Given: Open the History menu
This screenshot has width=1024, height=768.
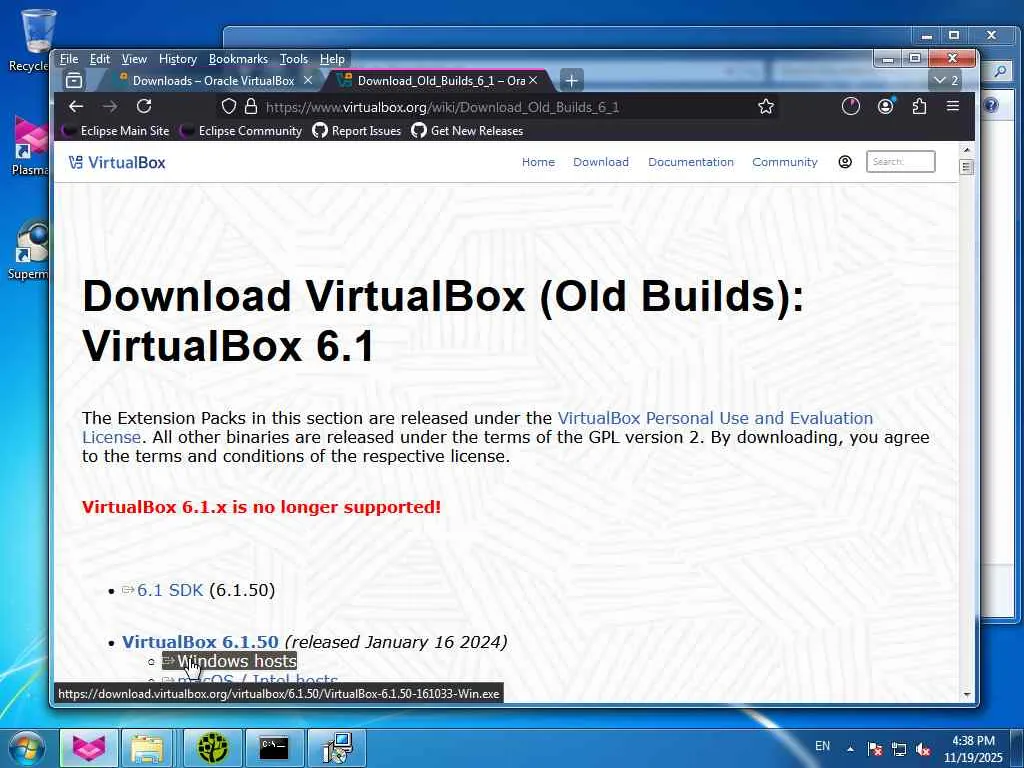Looking at the screenshot, I should [x=178, y=59].
